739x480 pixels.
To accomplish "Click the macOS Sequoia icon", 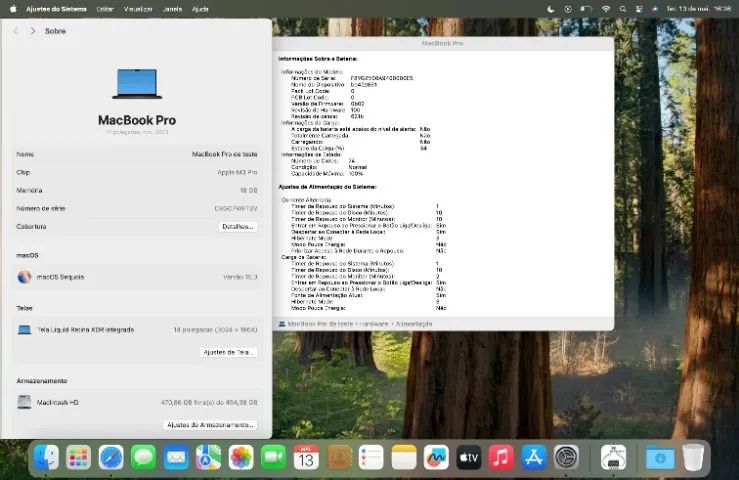I will point(24,277).
